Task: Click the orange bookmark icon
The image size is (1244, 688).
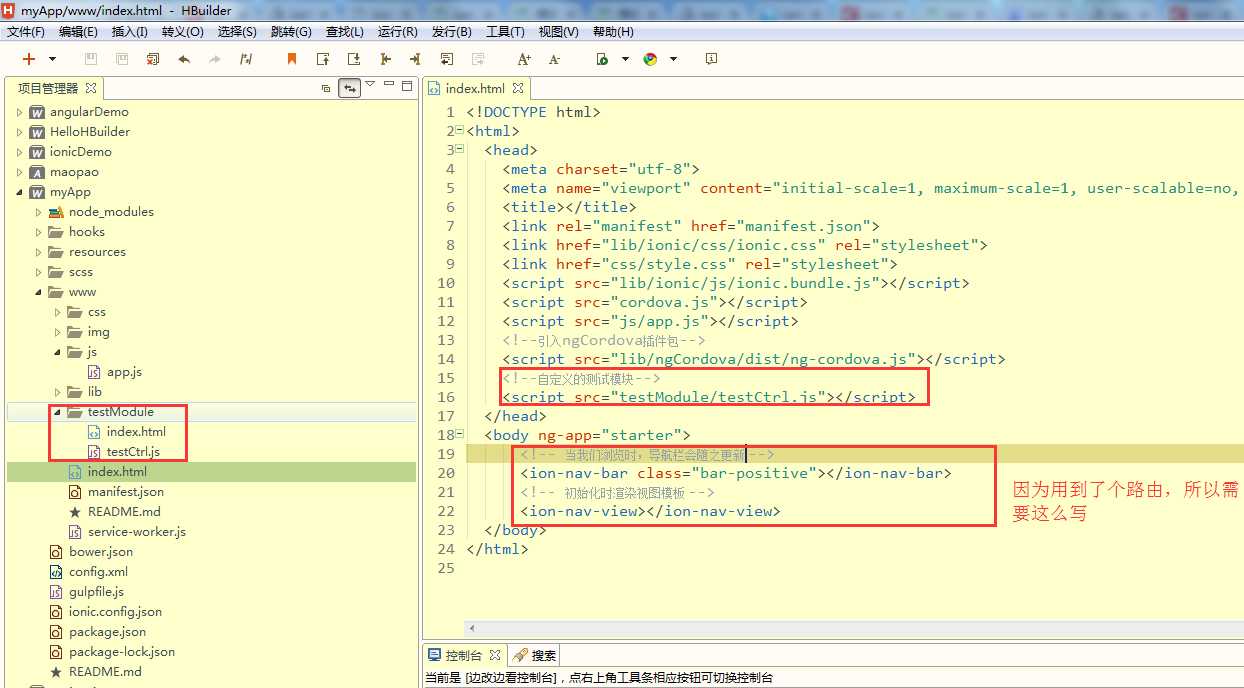Action: (292, 59)
